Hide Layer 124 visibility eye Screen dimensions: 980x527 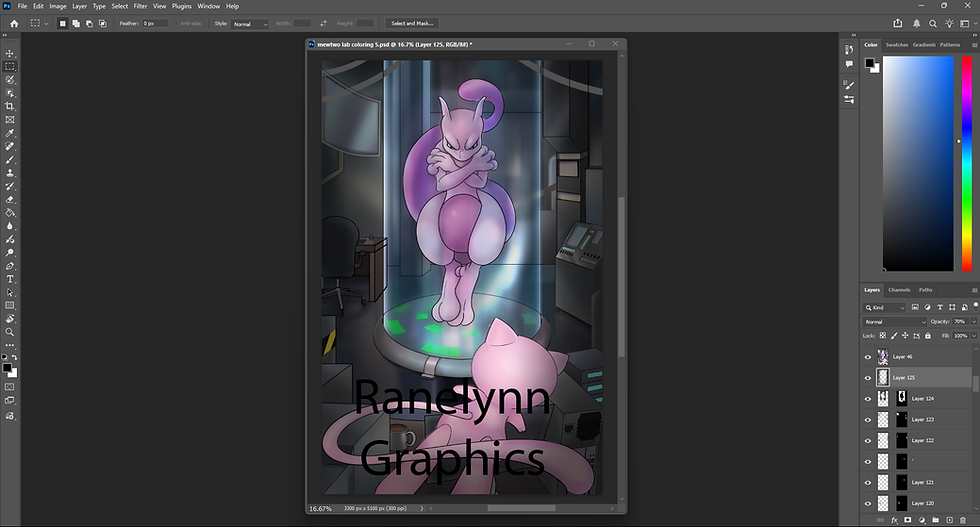pyautogui.click(x=868, y=399)
